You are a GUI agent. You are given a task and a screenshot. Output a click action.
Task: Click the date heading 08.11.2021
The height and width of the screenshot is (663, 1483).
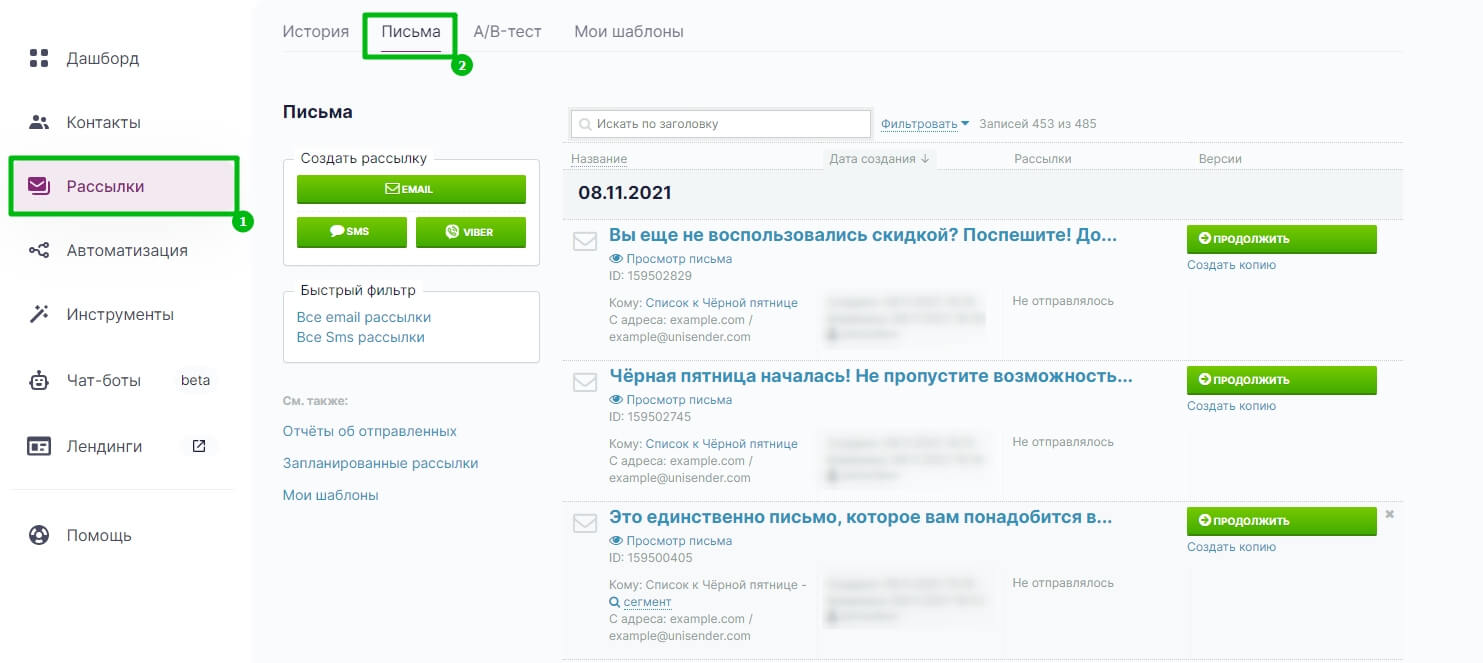point(625,193)
